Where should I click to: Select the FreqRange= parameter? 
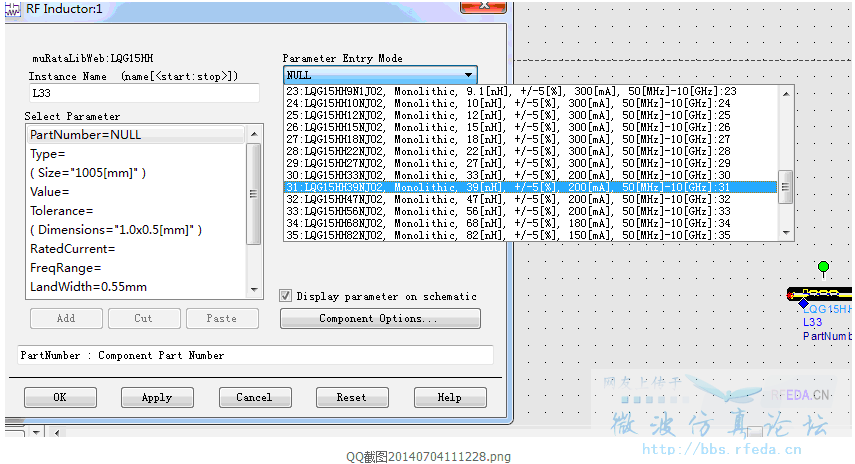coord(136,268)
